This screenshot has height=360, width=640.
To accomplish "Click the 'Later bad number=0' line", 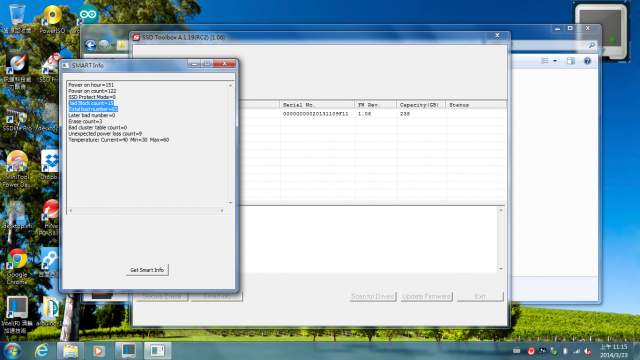I will click(x=92, y=115).
